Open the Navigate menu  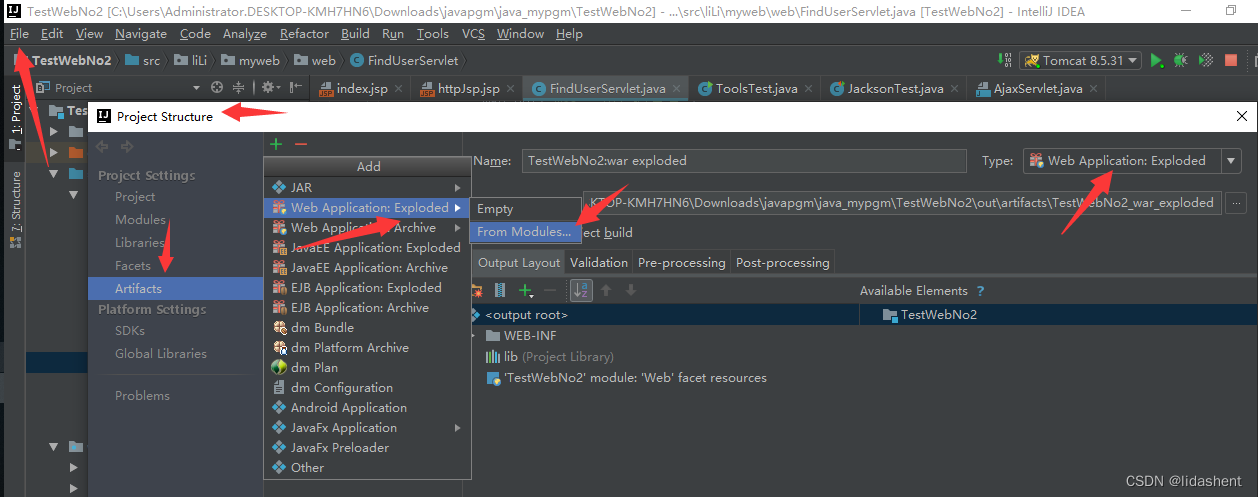[141, 33]
